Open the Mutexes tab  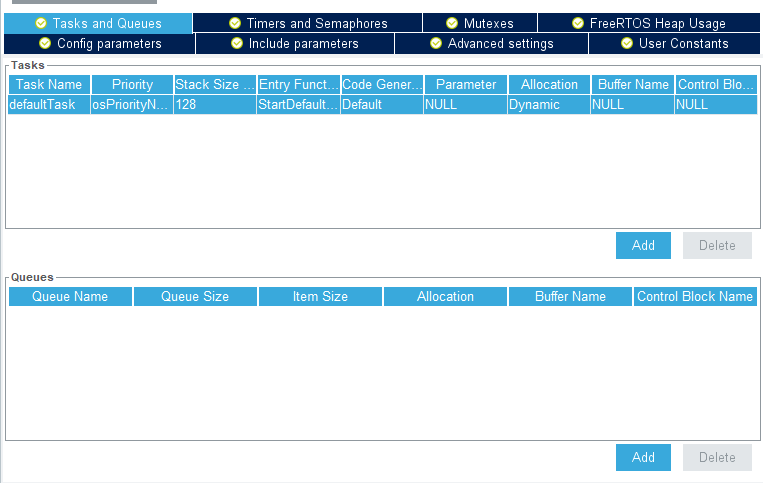click(x=480, y=23)
